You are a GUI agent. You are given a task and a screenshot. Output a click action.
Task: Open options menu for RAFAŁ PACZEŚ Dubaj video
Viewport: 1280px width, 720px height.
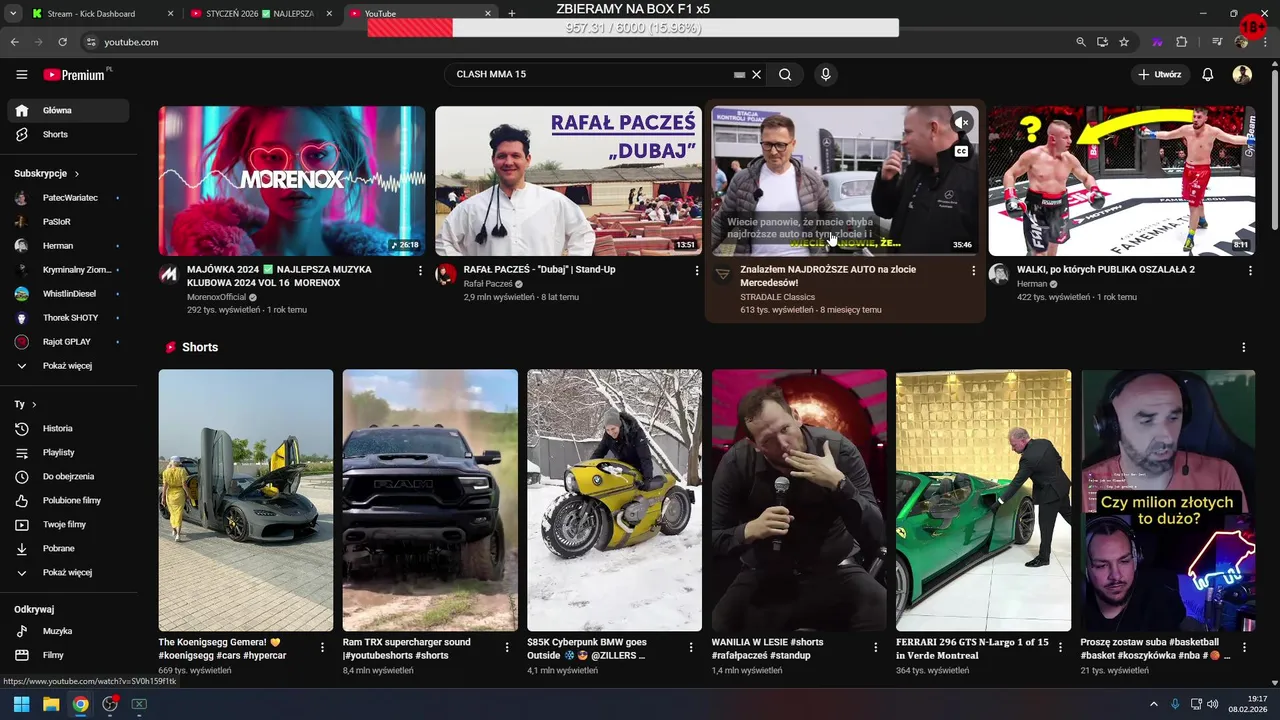pos(697,270)
